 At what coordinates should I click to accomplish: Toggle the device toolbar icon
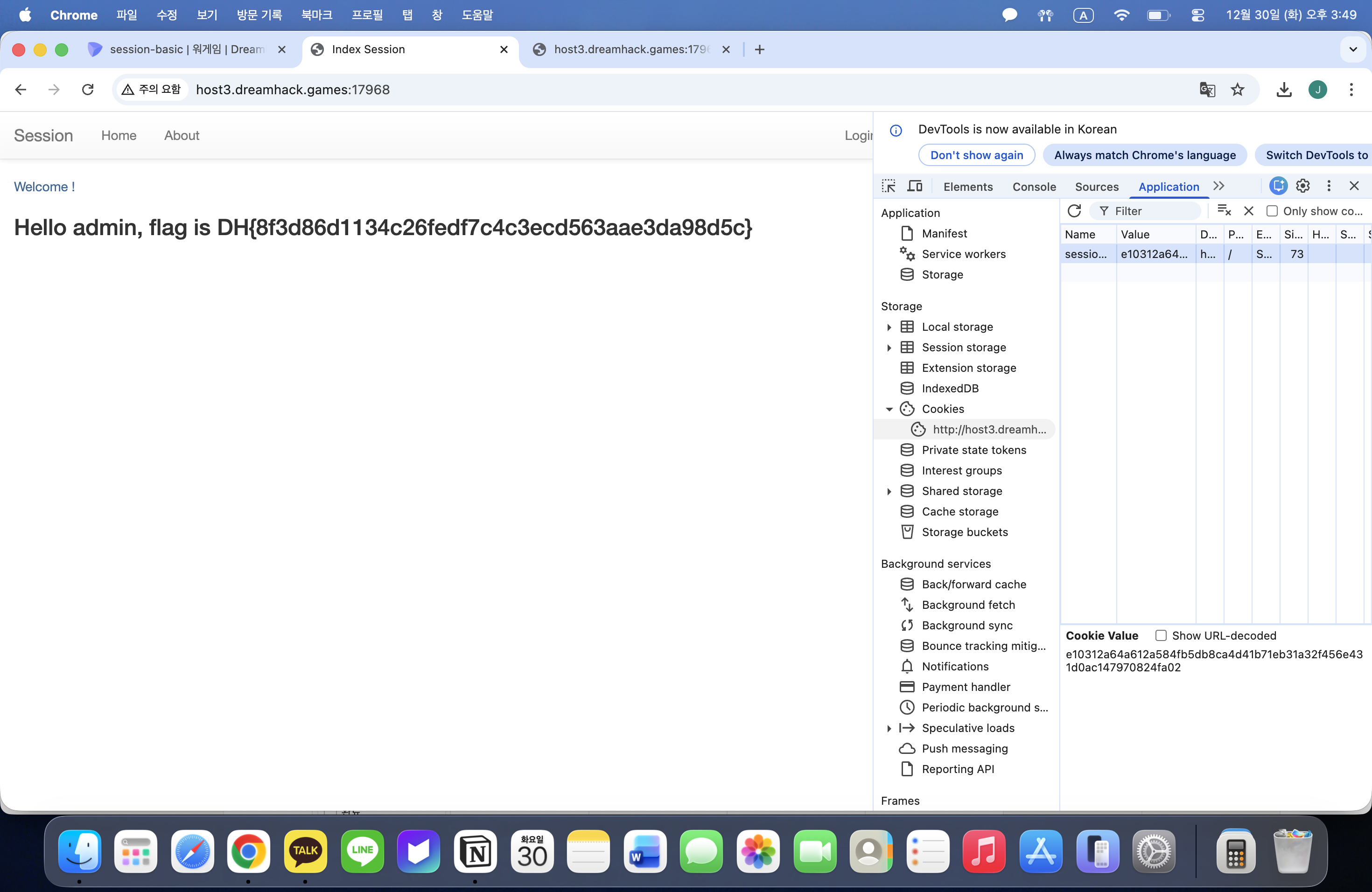click(915, 186)
